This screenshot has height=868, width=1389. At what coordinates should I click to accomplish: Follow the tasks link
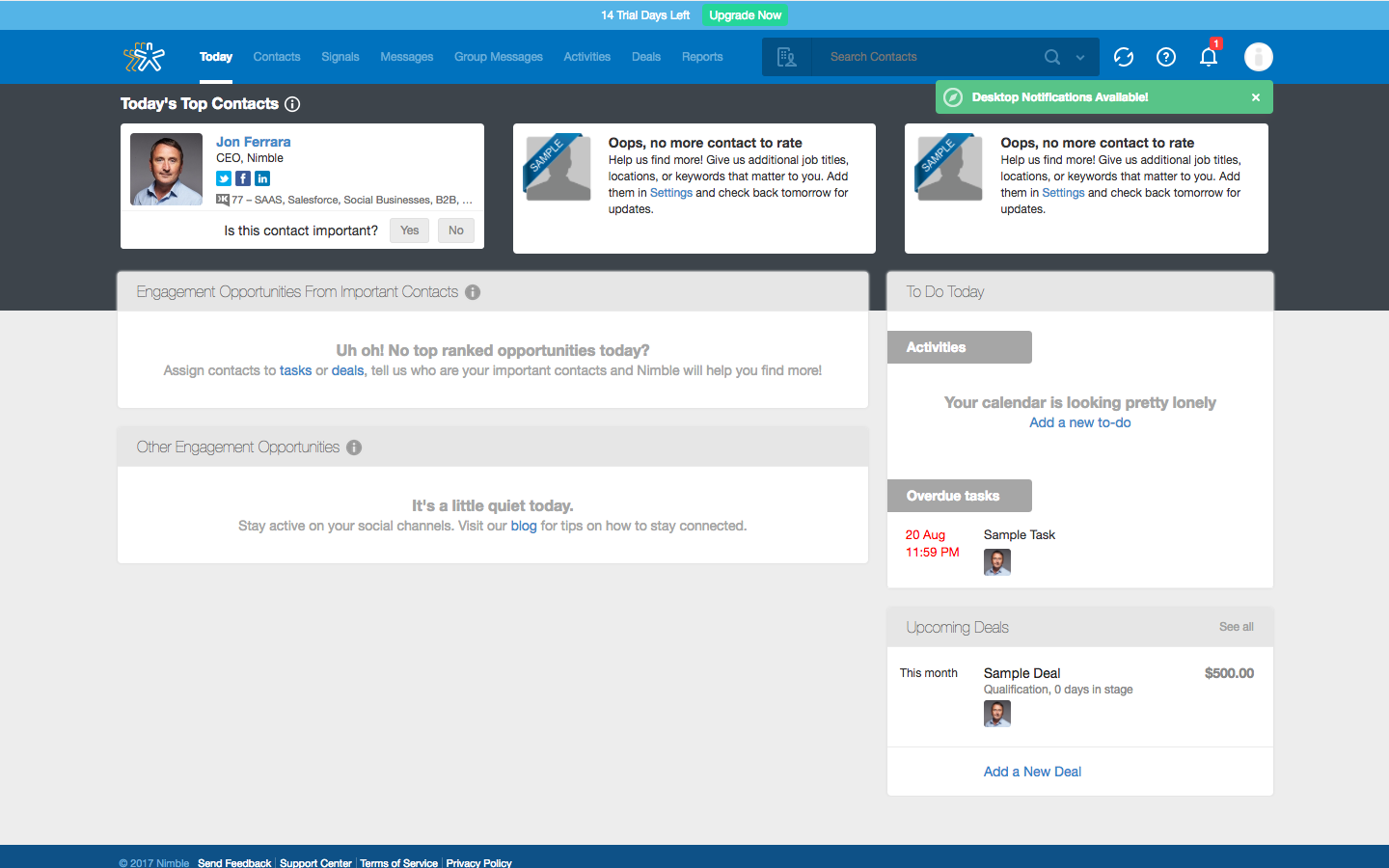[x=296, y=370]
